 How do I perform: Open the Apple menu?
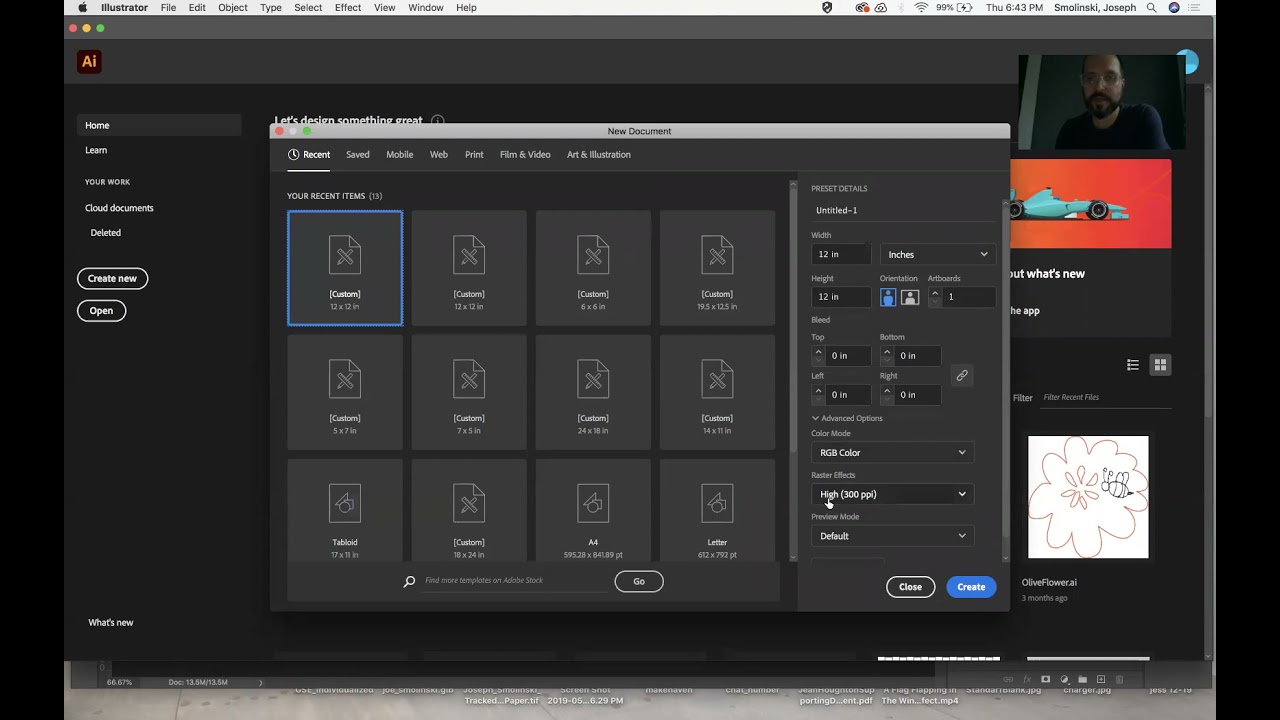coord(82,7)
